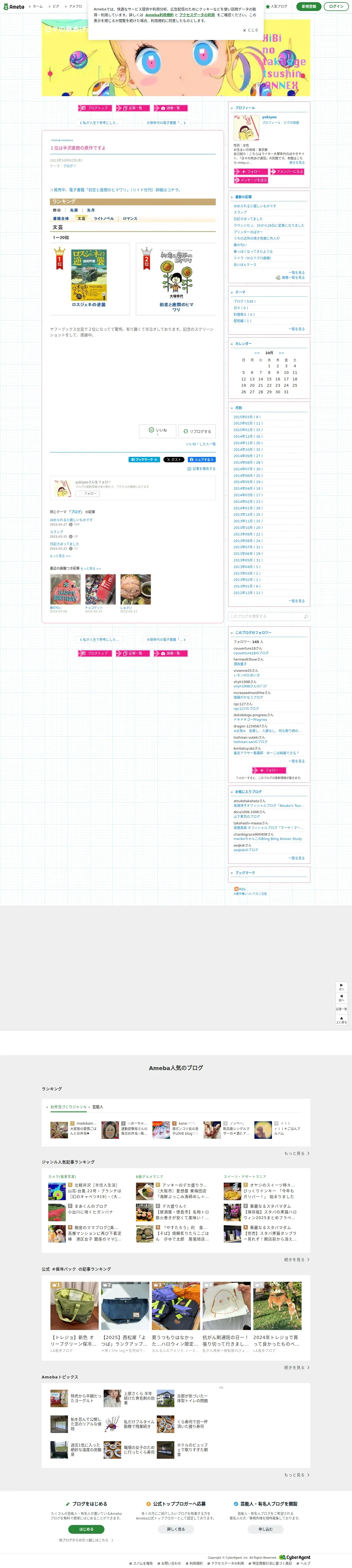Click the ログイン button
The image size is (352, 1568).
pos(336,7)
